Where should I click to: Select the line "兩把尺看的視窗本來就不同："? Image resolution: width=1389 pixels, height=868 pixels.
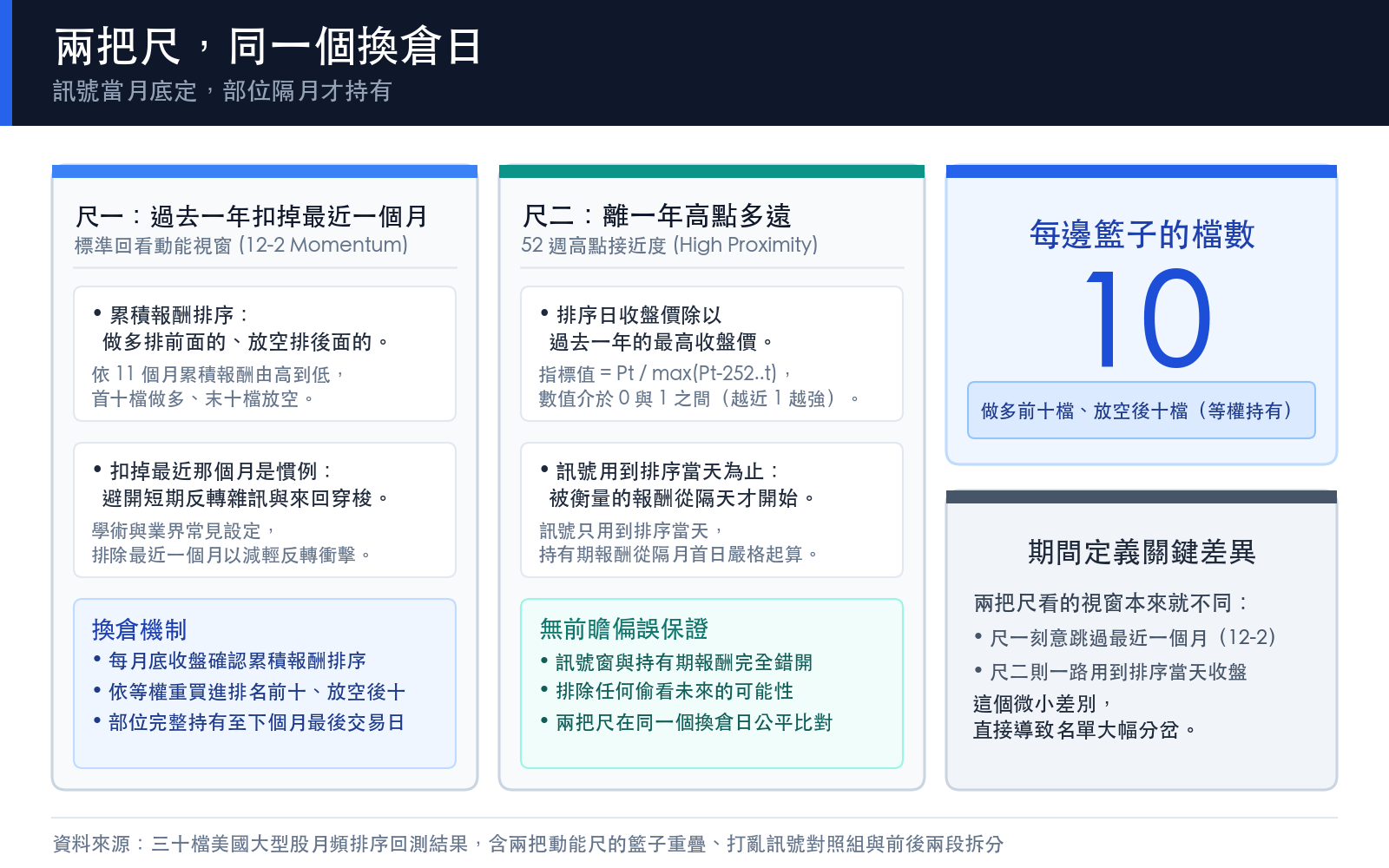1112,603
